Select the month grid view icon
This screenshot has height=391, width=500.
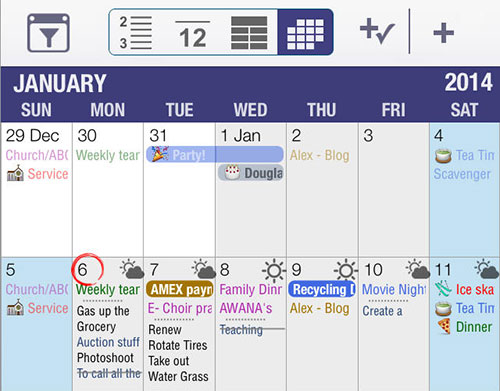coord(305,33)
